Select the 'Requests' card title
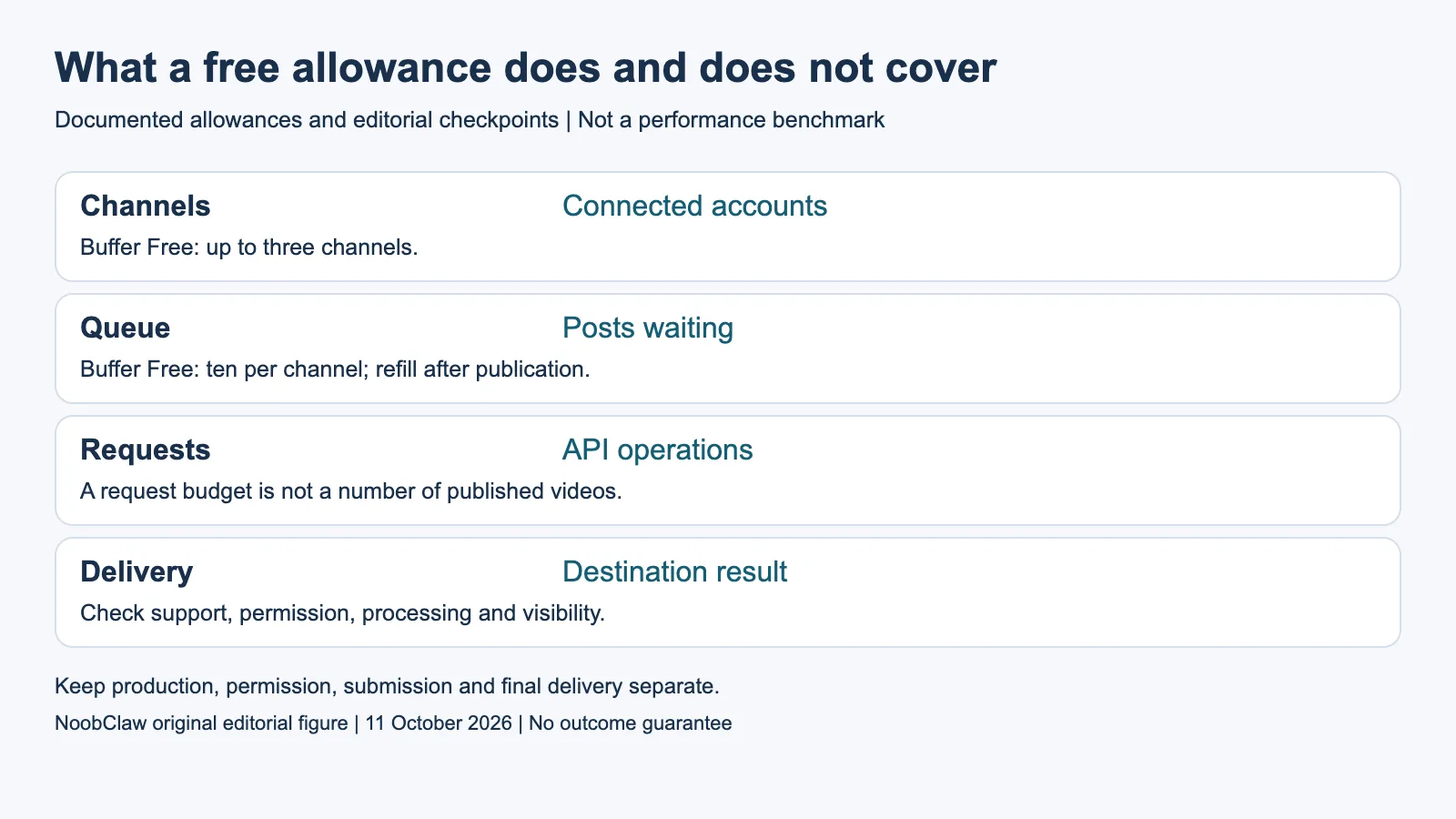Screen dimensions: 1456x819 [x=146, y=450]
